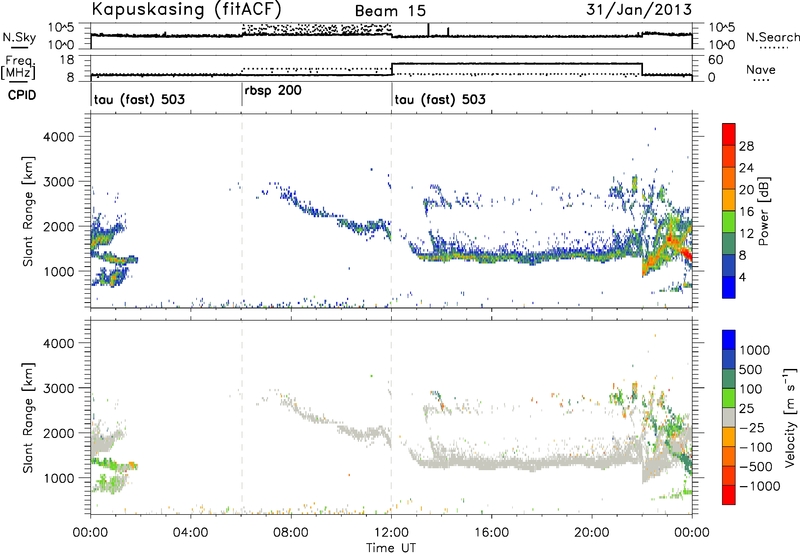This screenshot has height=554, width=800.
Task: Click 'Slant Range [km]' label of Velocity panel
Action: click(x=28, y=417)
